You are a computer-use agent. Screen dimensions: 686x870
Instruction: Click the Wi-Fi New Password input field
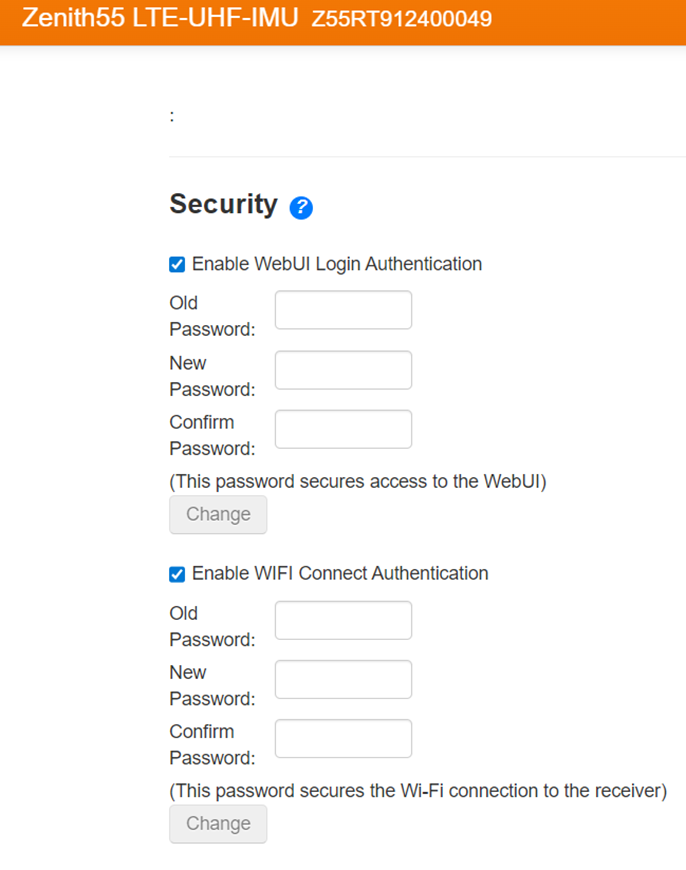tap(343, 679)
